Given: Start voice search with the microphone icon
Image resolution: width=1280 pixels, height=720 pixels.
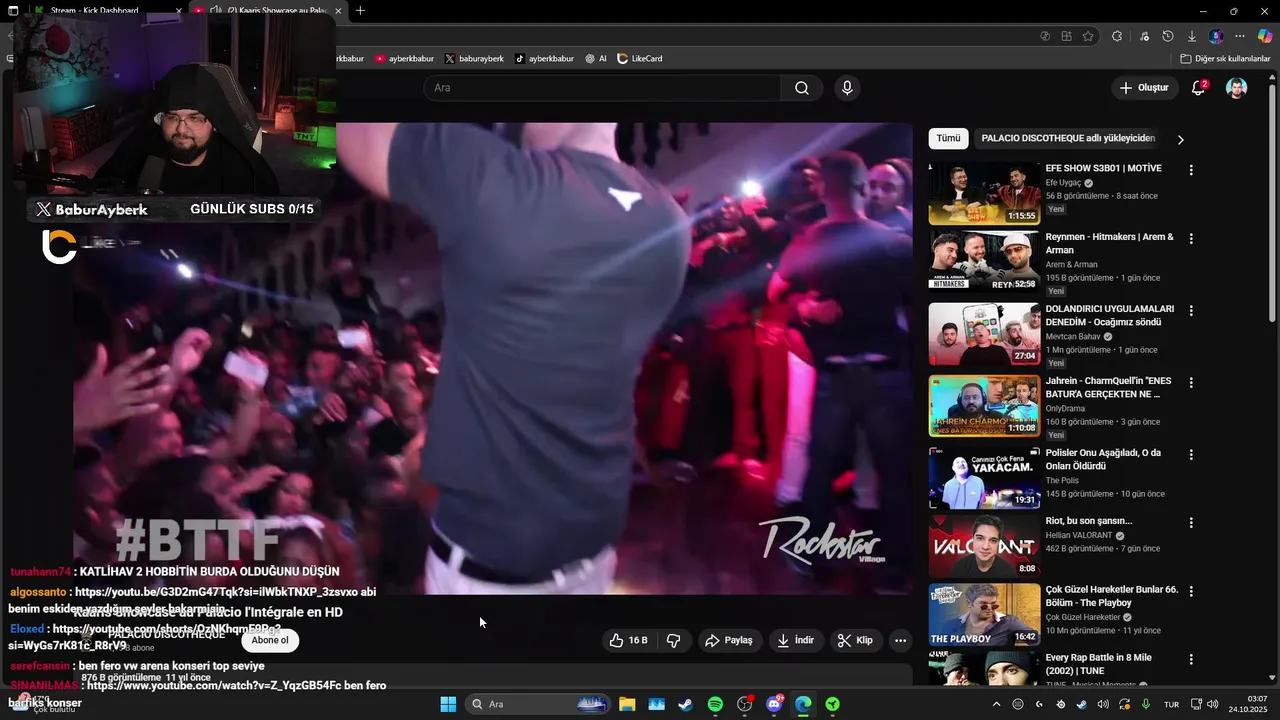Looking at the screenshot, I should tap(847, 88).
